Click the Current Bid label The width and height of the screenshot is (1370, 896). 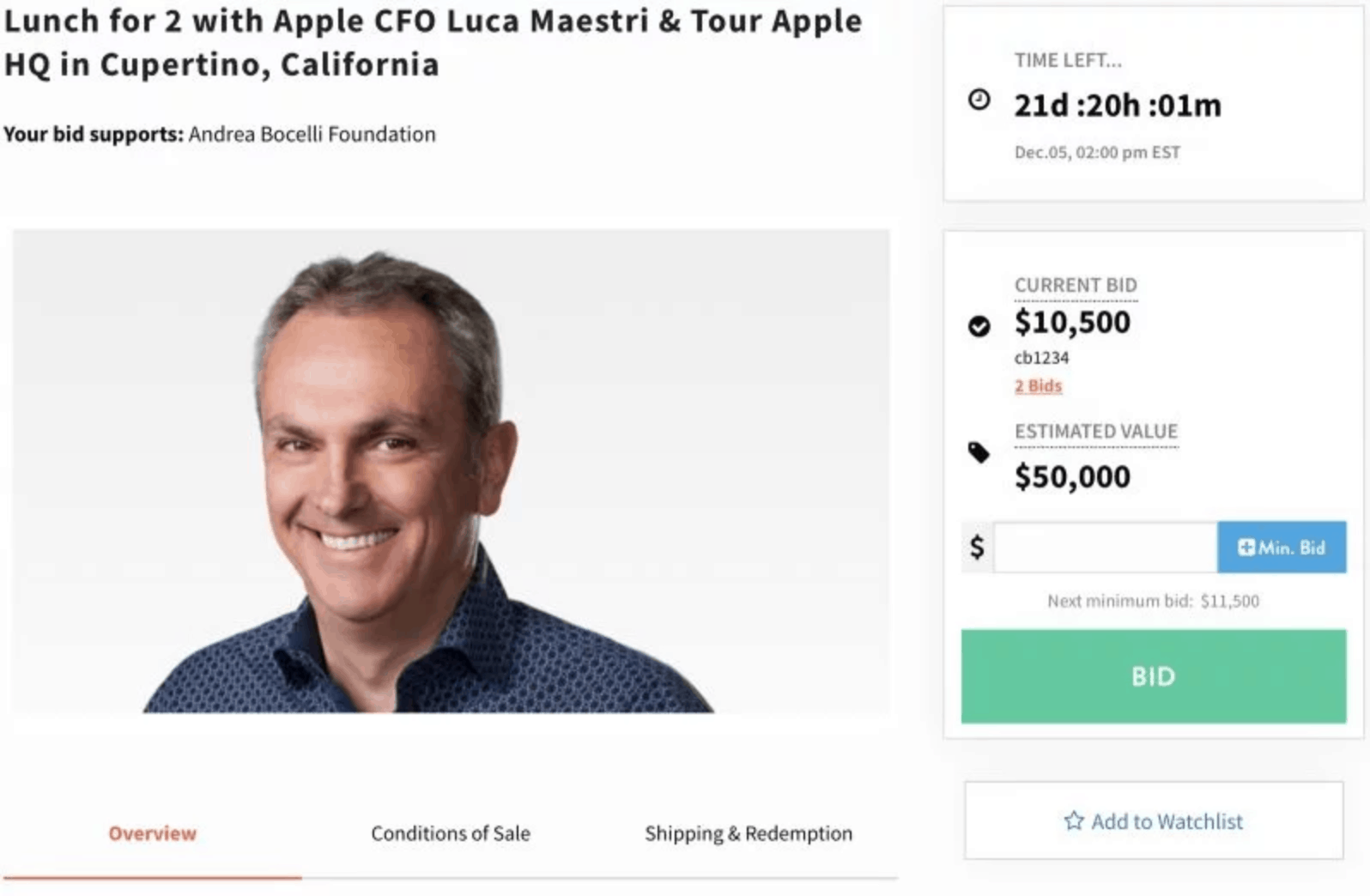click(1075, 285)
